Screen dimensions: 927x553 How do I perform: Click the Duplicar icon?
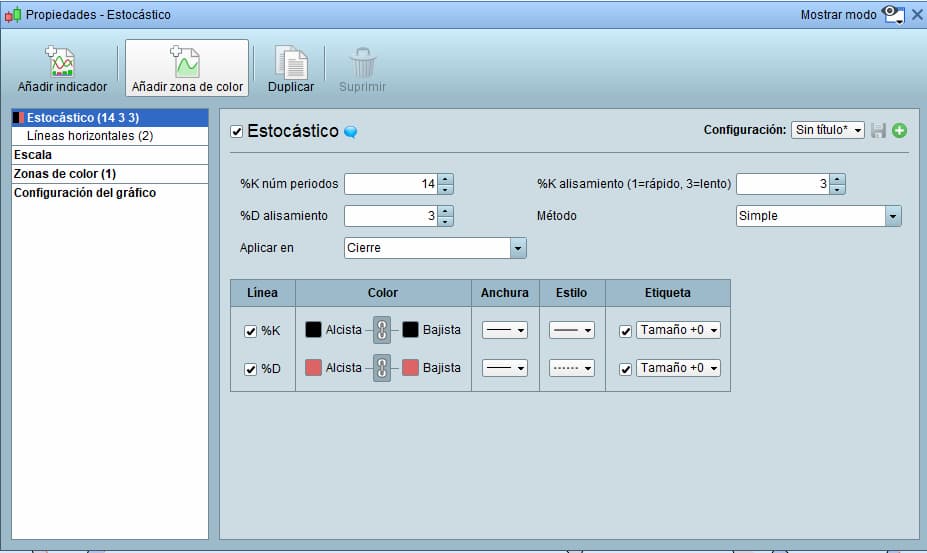click(x=291, y=62)
